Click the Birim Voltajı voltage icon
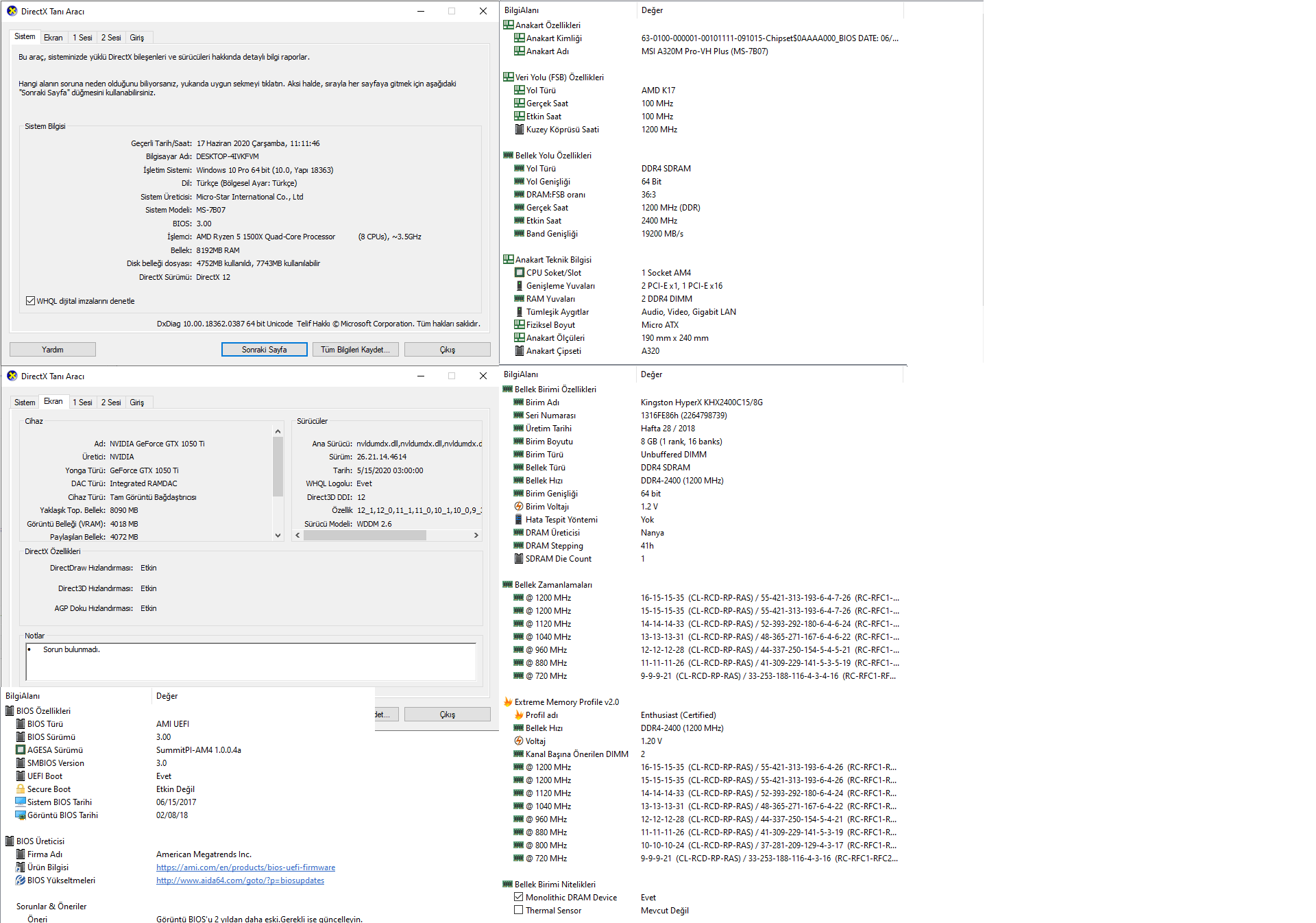Viewport: 1316px width, 923px height. 519,507
